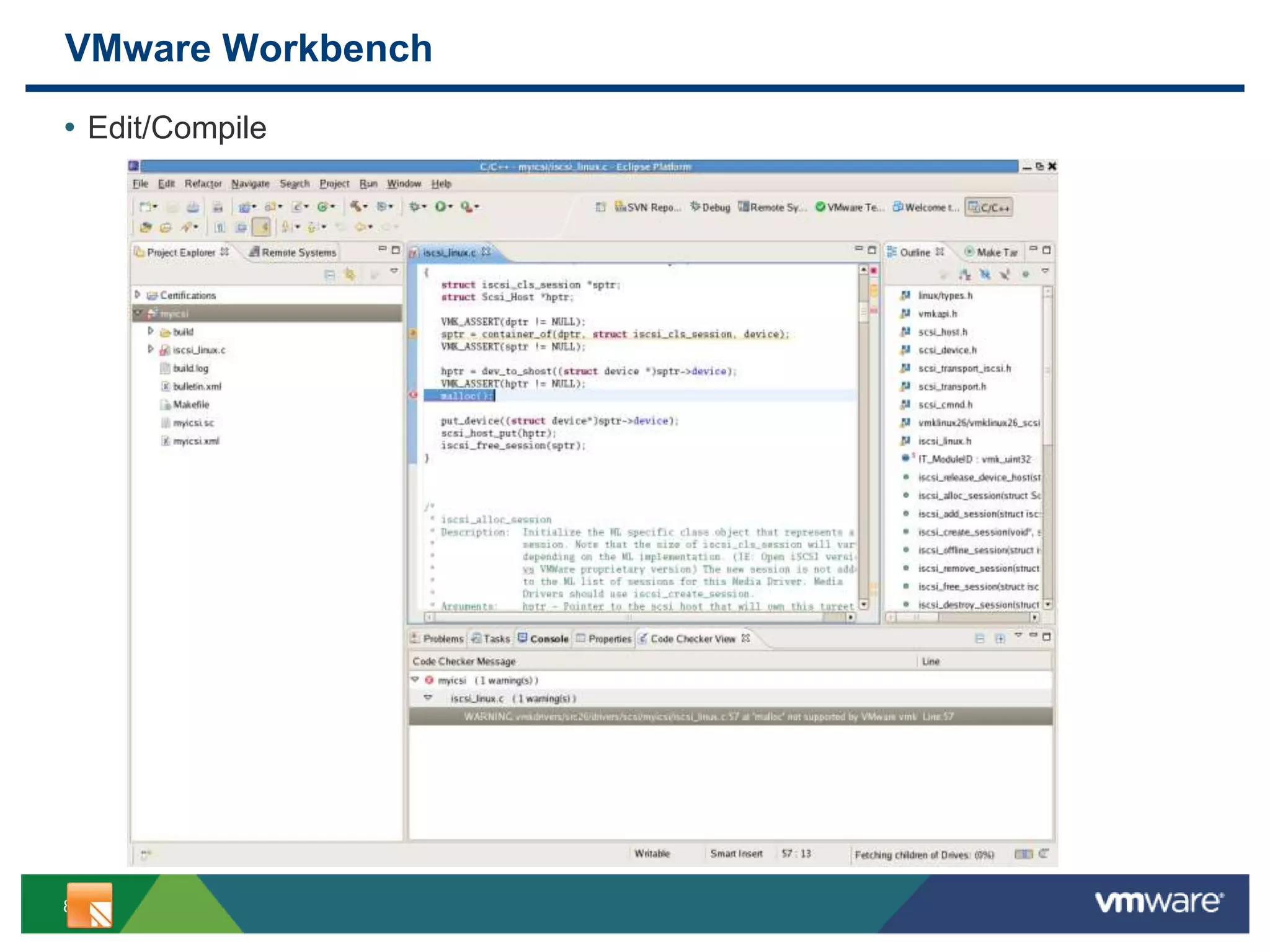This screenshot has width=1270, height=952.
Task: Open Outline view menu dropdown
Action: pyautogui.click(x=1045, y=271)
